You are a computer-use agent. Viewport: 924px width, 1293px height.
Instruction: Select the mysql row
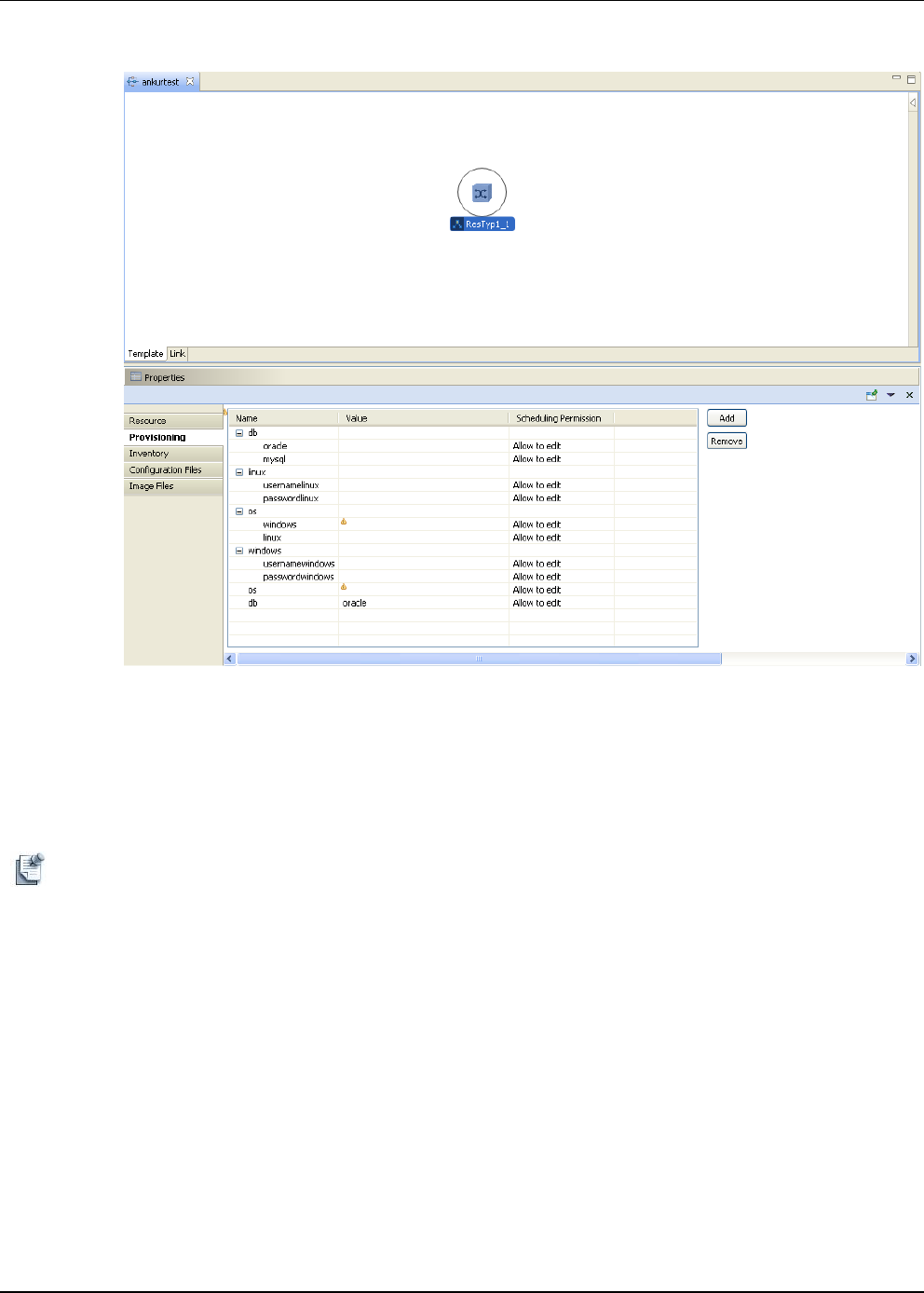pyautogui.click(x=463, y=459)
